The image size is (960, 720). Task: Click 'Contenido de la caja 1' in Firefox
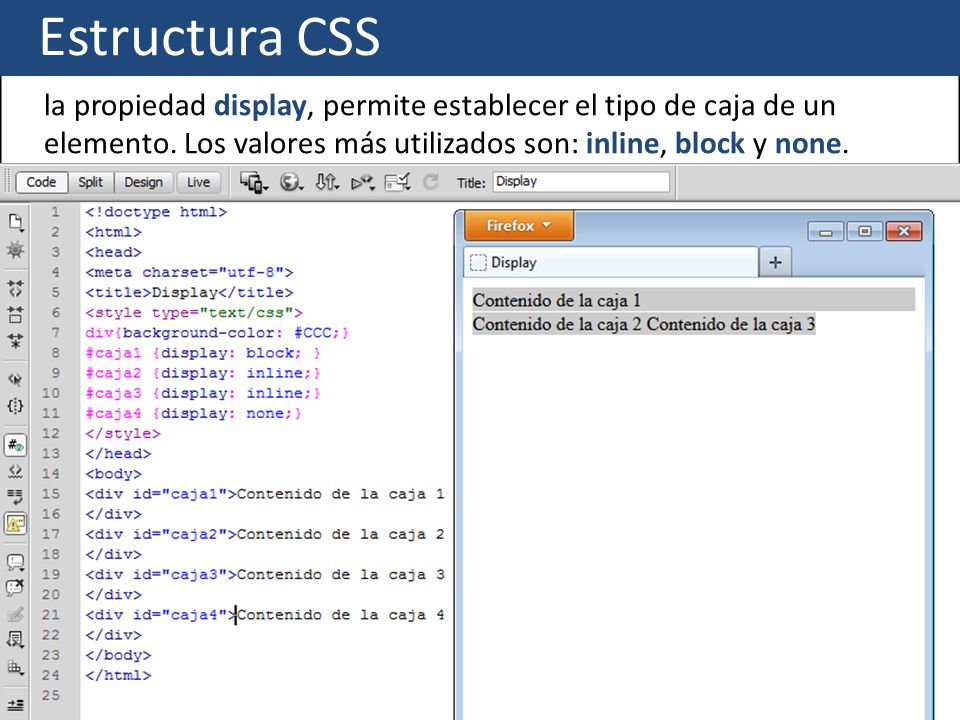tap(557, 301)
